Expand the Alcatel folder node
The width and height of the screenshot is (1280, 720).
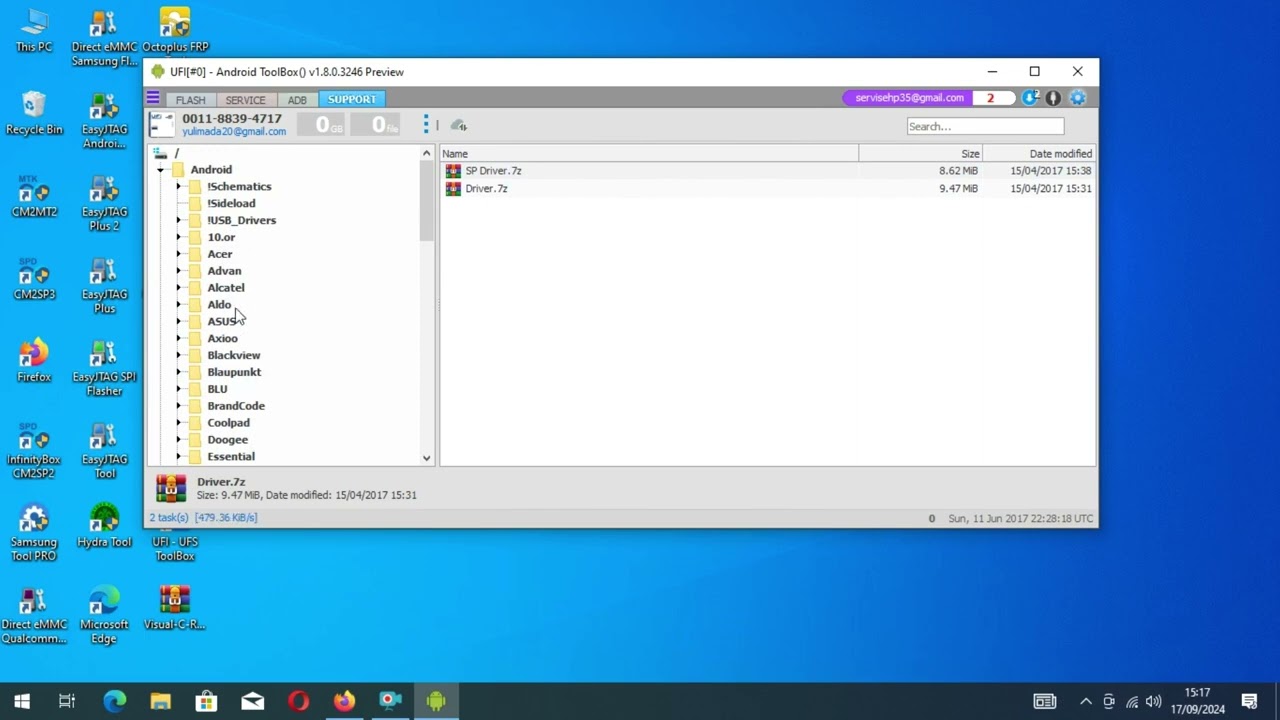pyautogui.click(x=178, y=288)
